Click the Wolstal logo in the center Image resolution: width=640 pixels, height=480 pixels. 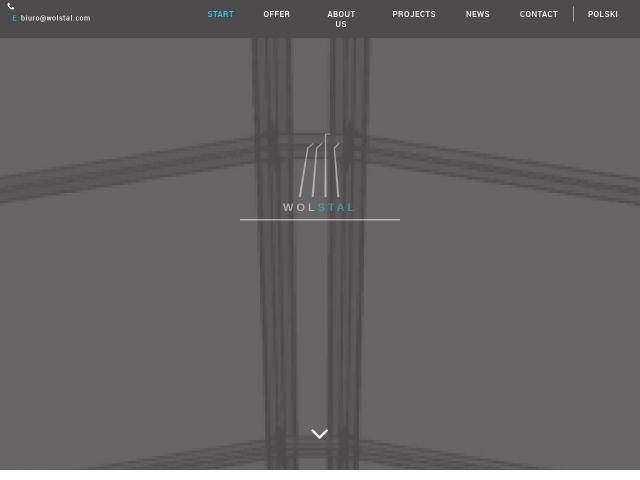[319, 173]
